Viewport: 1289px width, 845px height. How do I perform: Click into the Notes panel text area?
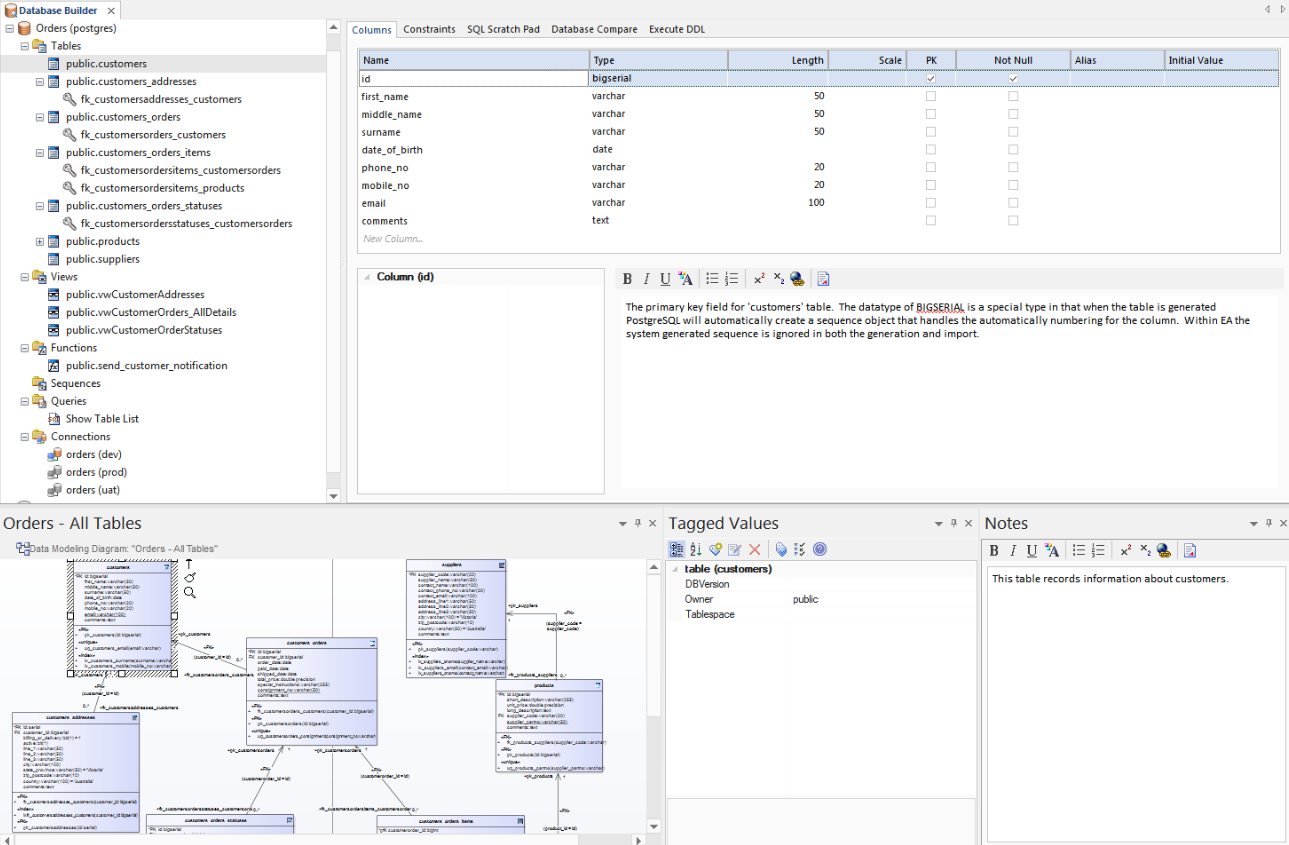pos(1136,704)
